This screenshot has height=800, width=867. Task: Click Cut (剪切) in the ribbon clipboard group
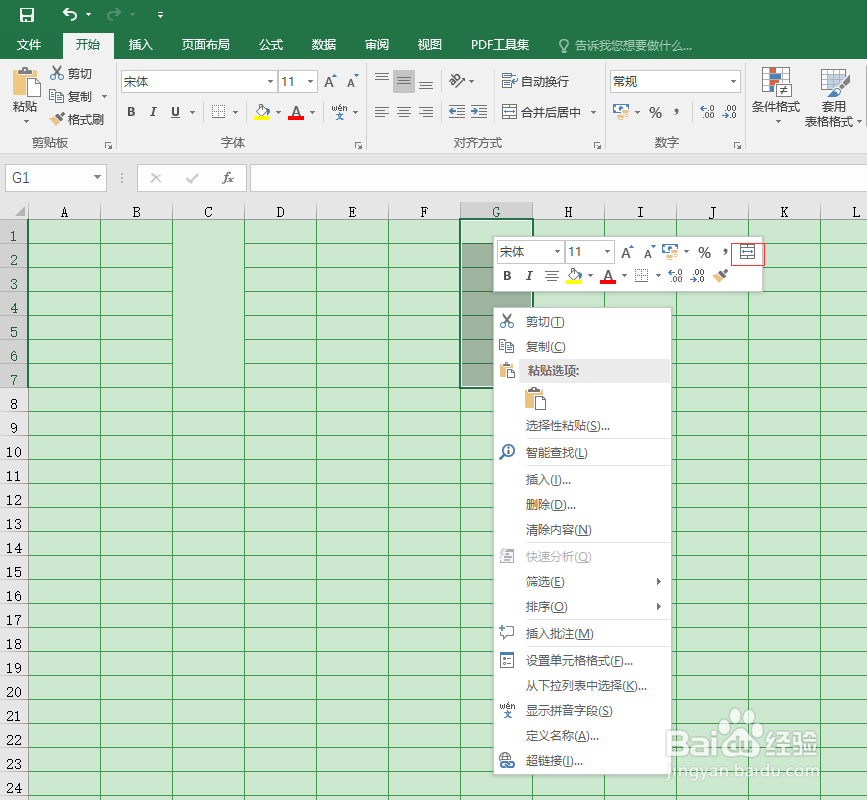[71, 73]
